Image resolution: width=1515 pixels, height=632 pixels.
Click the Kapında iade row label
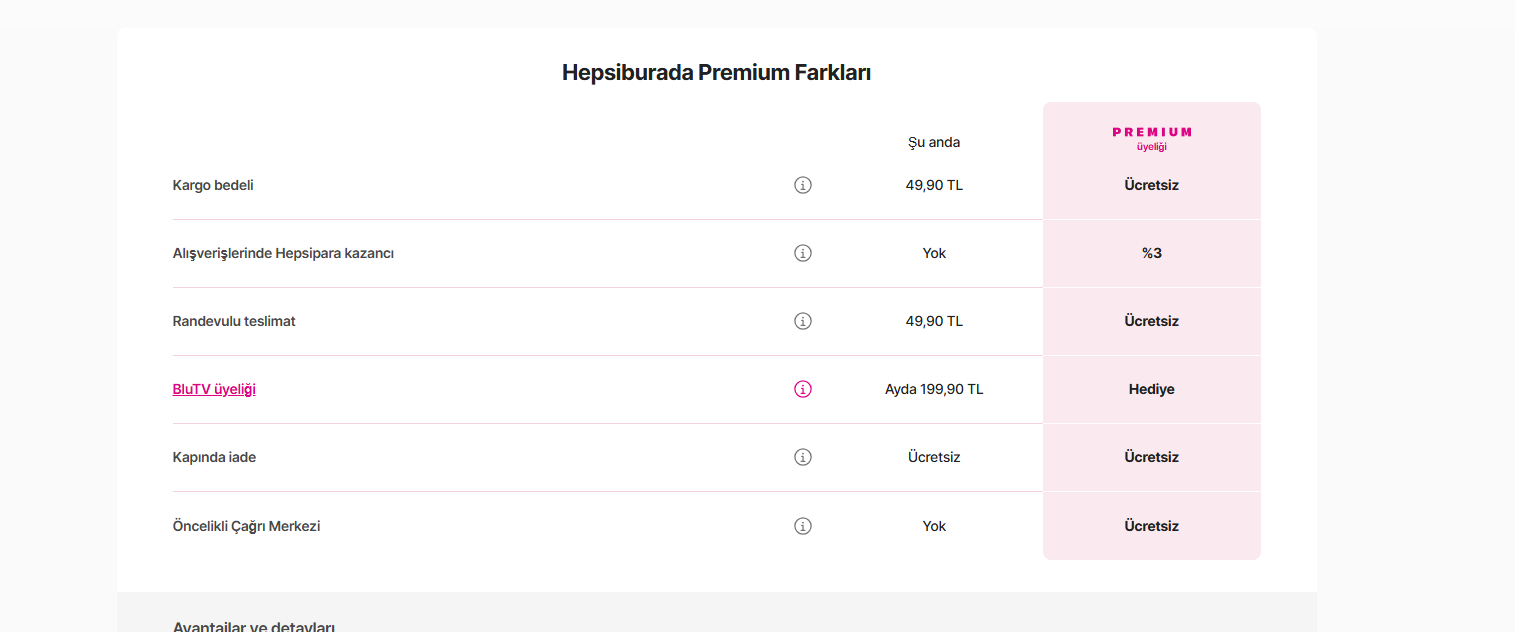point(214,457)
